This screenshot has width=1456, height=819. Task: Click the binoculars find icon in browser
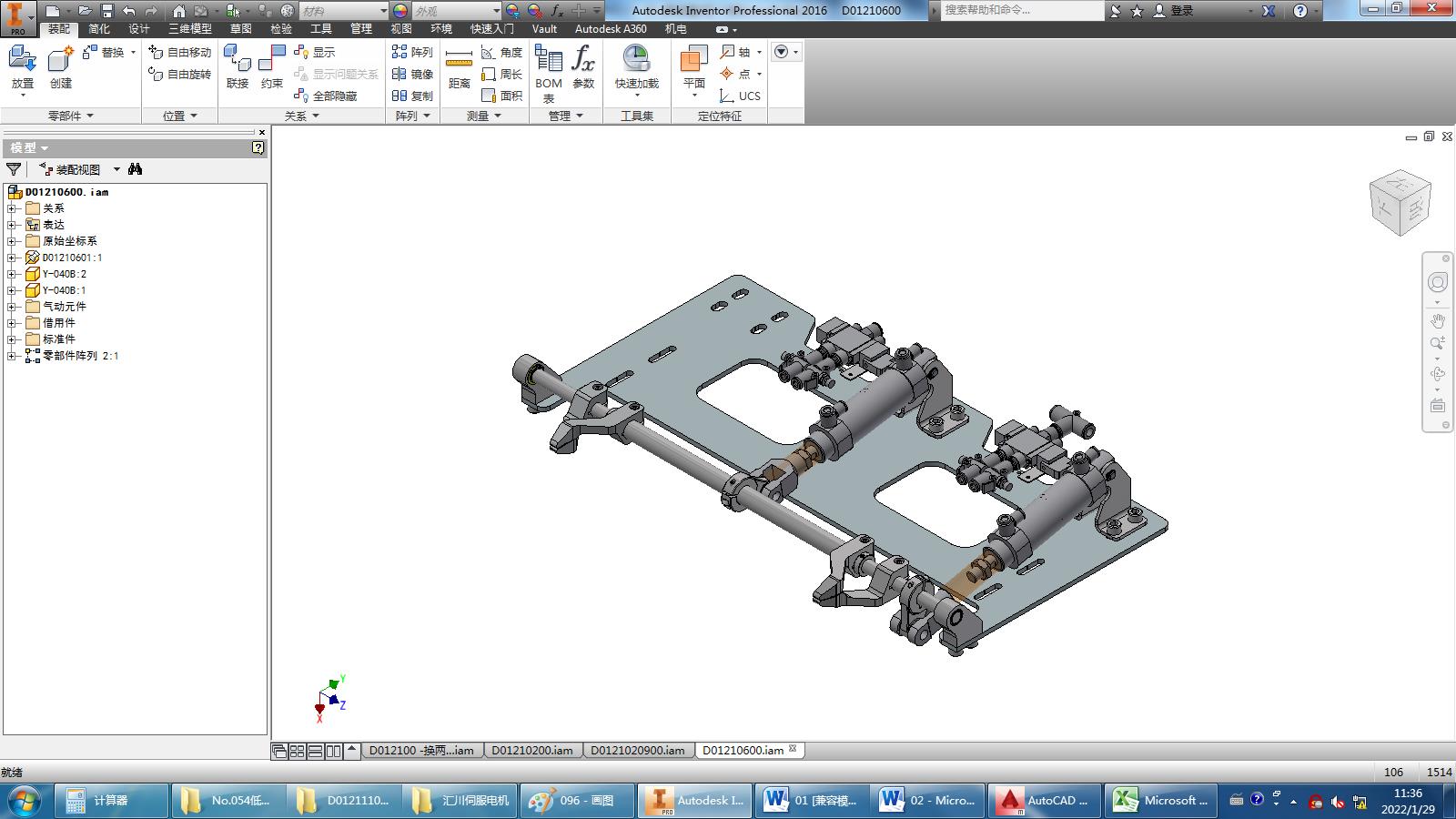coord(136,168)
